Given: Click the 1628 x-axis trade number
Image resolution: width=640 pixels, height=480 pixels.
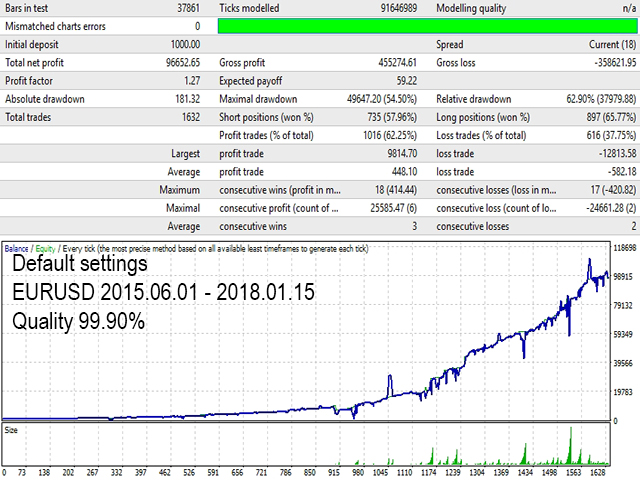Looking at the screenshot, I should 598,472.
